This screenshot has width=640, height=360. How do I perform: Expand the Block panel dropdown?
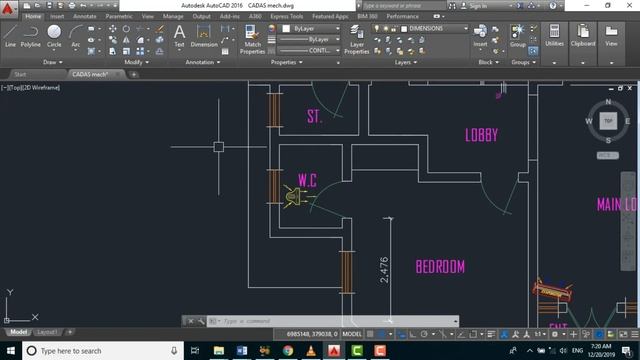[x=488, y=62]
